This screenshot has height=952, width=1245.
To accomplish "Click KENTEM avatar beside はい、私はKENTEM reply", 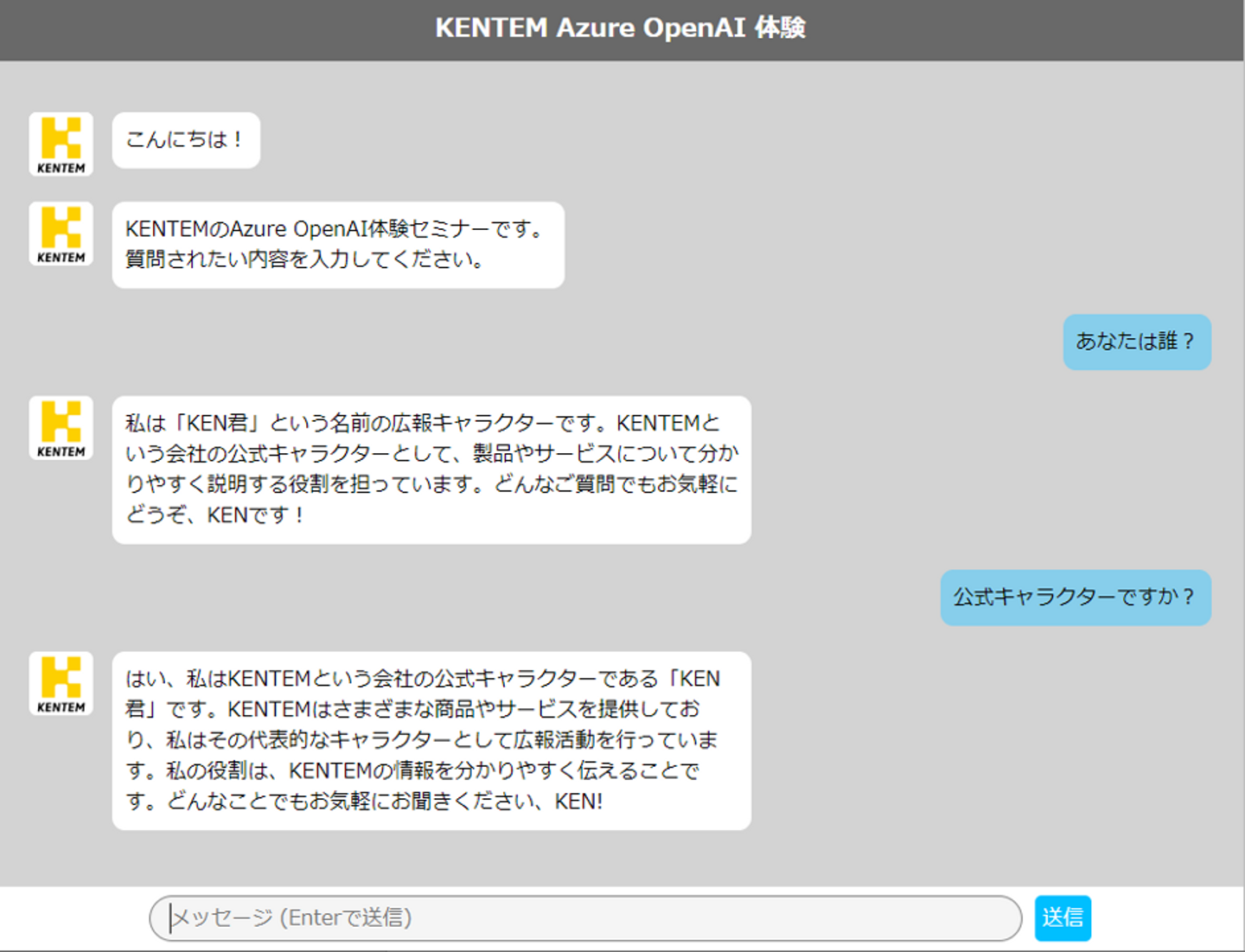I will coord(61,683).
